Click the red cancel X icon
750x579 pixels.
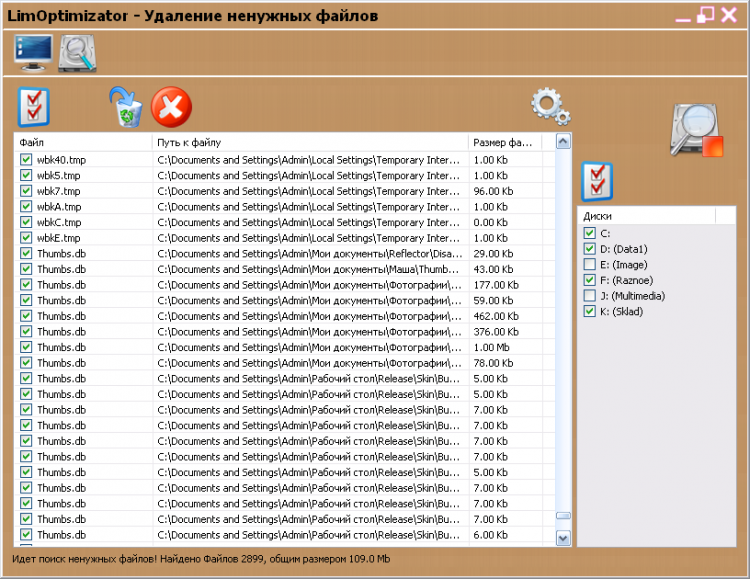(171, 107)
